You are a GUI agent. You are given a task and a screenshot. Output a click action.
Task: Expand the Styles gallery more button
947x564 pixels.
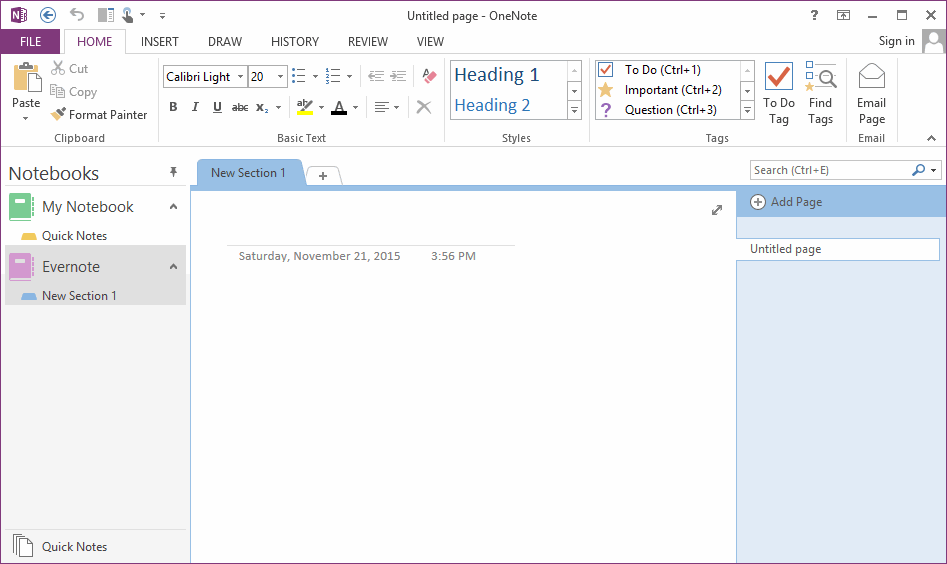pos(574,111)
